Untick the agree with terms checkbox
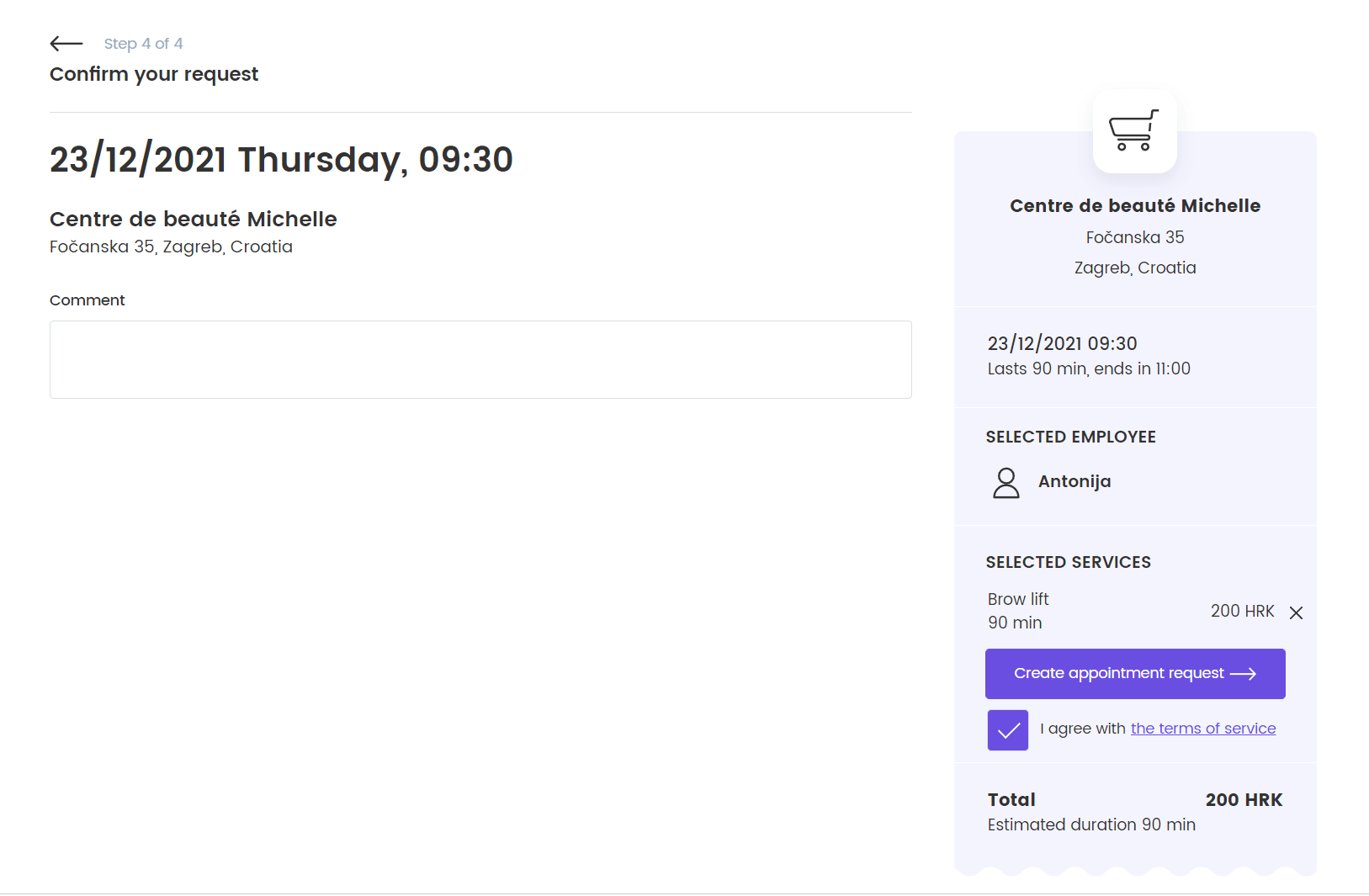 [x=1007, y=730]
